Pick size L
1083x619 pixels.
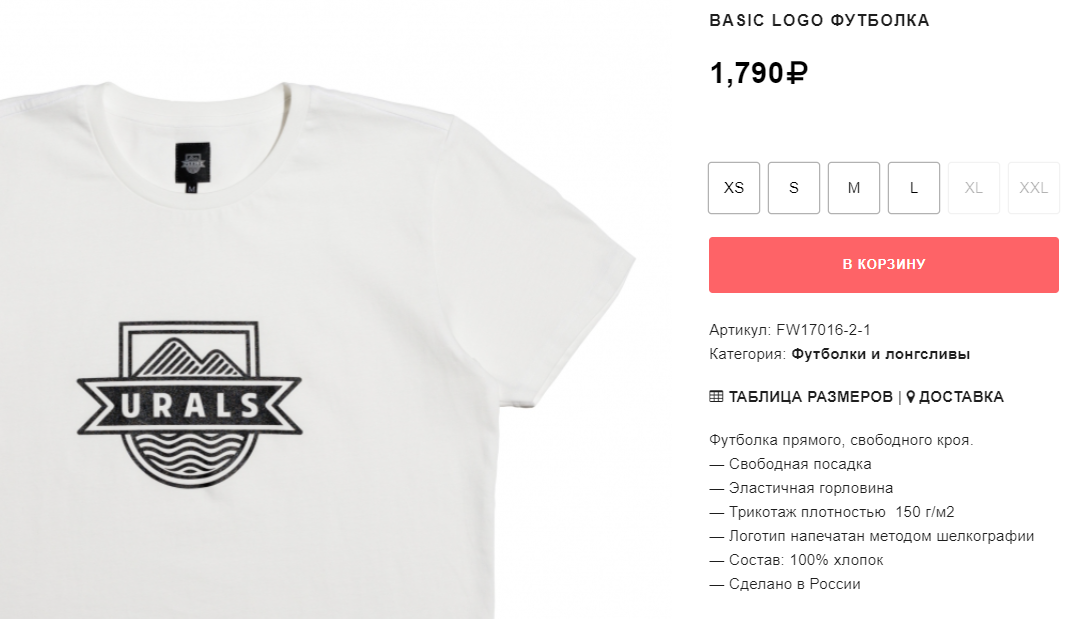(x=914, y=188)
